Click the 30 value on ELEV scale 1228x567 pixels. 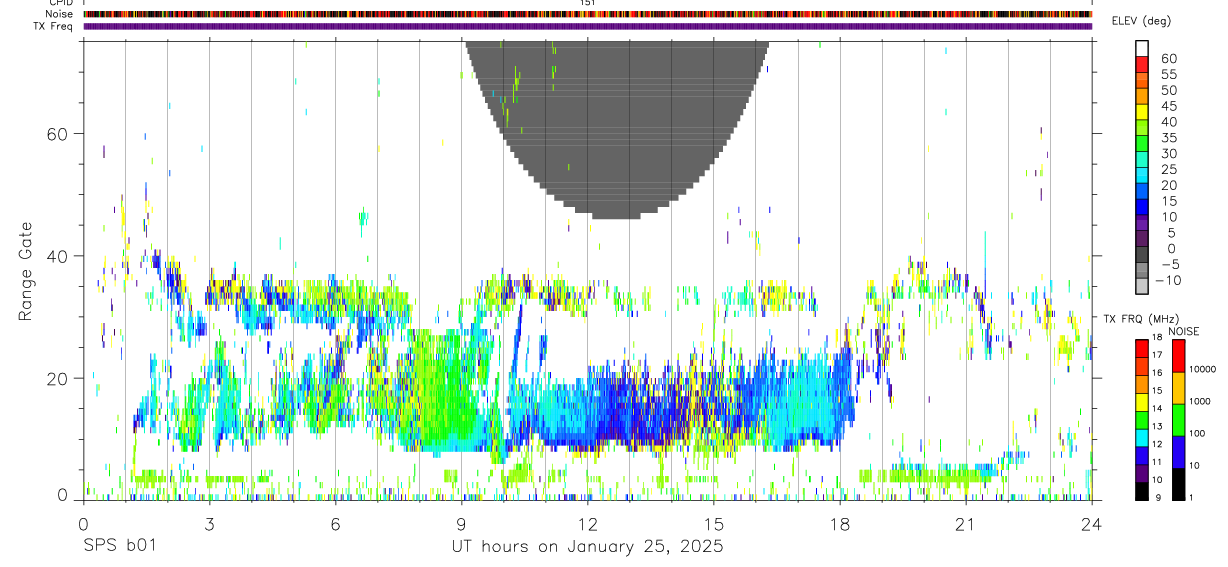click(1167, 153)
